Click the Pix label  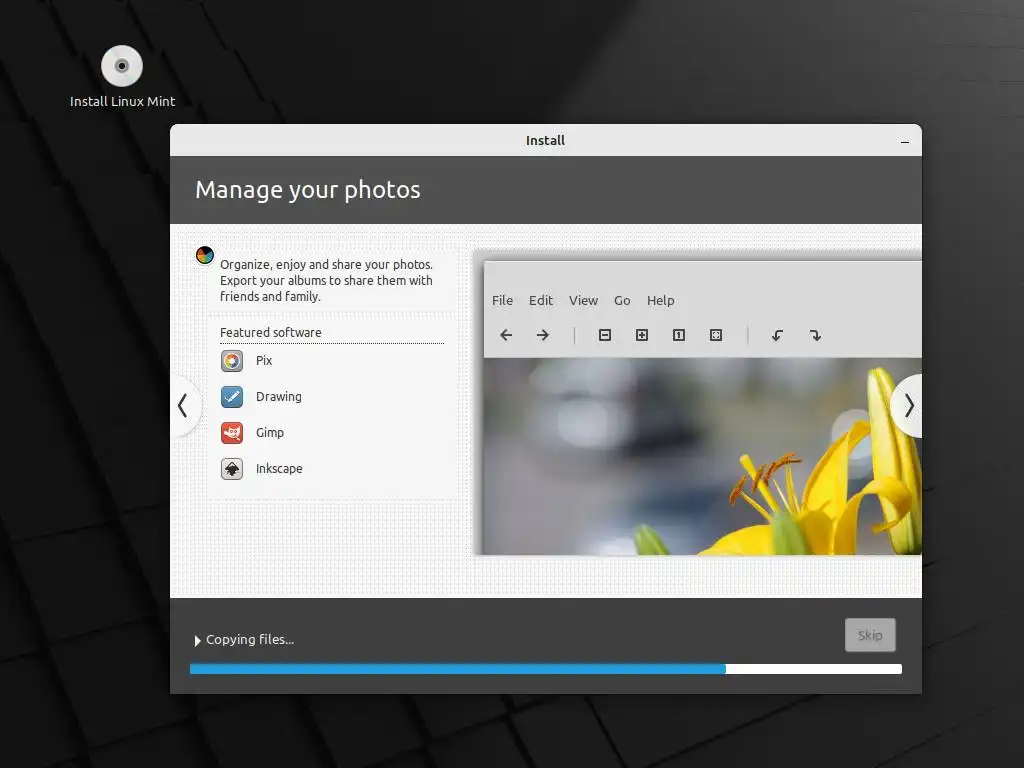[x=264, y=360]
